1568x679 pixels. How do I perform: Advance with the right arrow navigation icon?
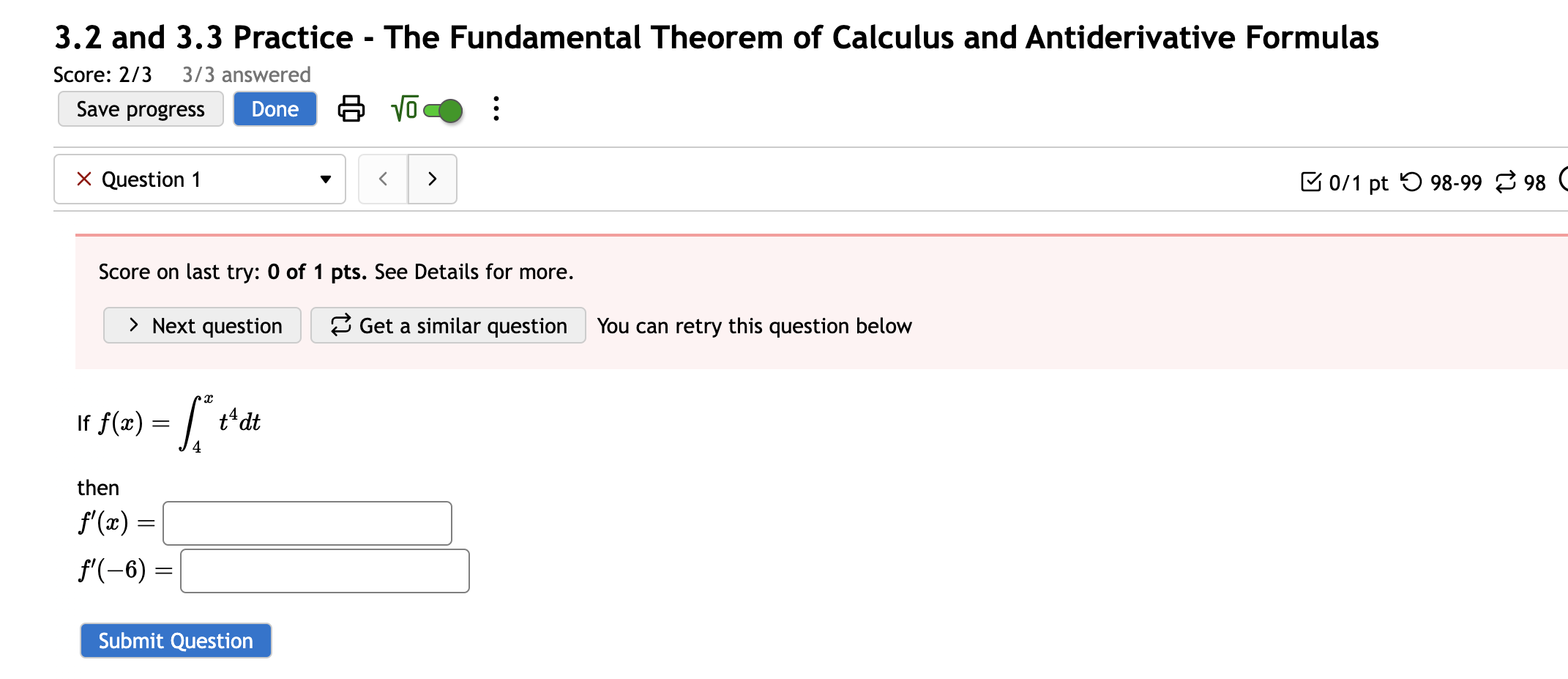pos(432,179)
